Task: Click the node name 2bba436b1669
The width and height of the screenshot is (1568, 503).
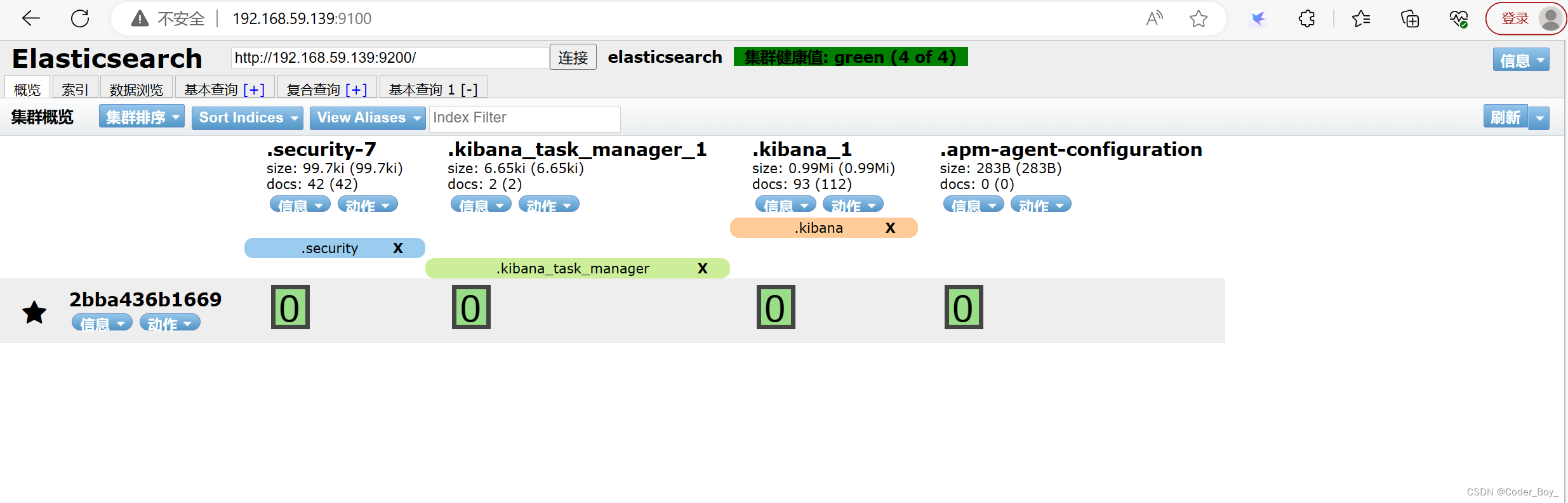Action: point(145,299)
